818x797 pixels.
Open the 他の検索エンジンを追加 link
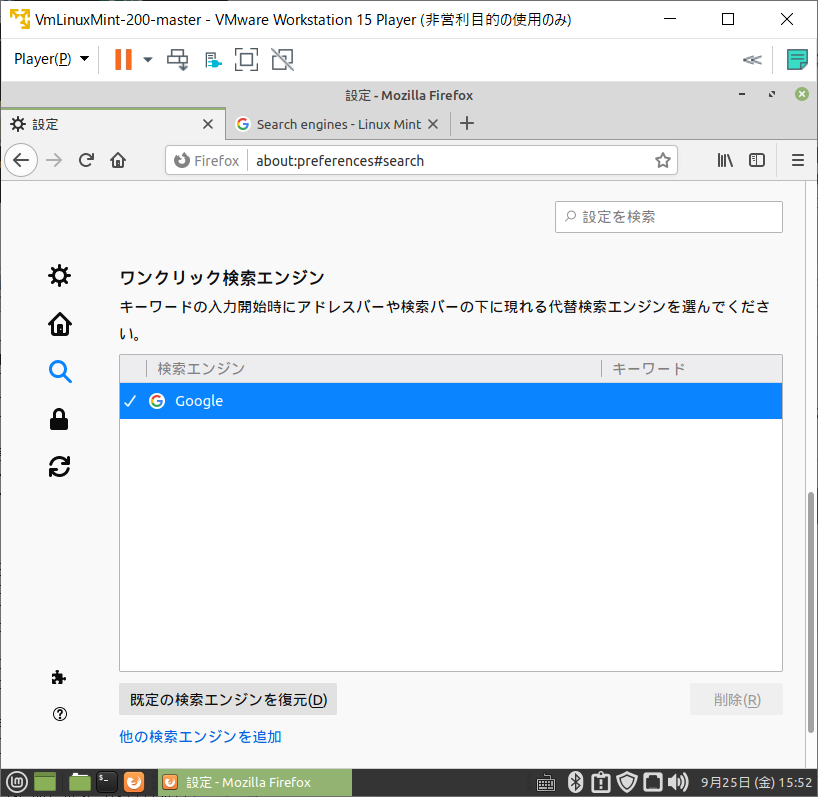point(200,736)
